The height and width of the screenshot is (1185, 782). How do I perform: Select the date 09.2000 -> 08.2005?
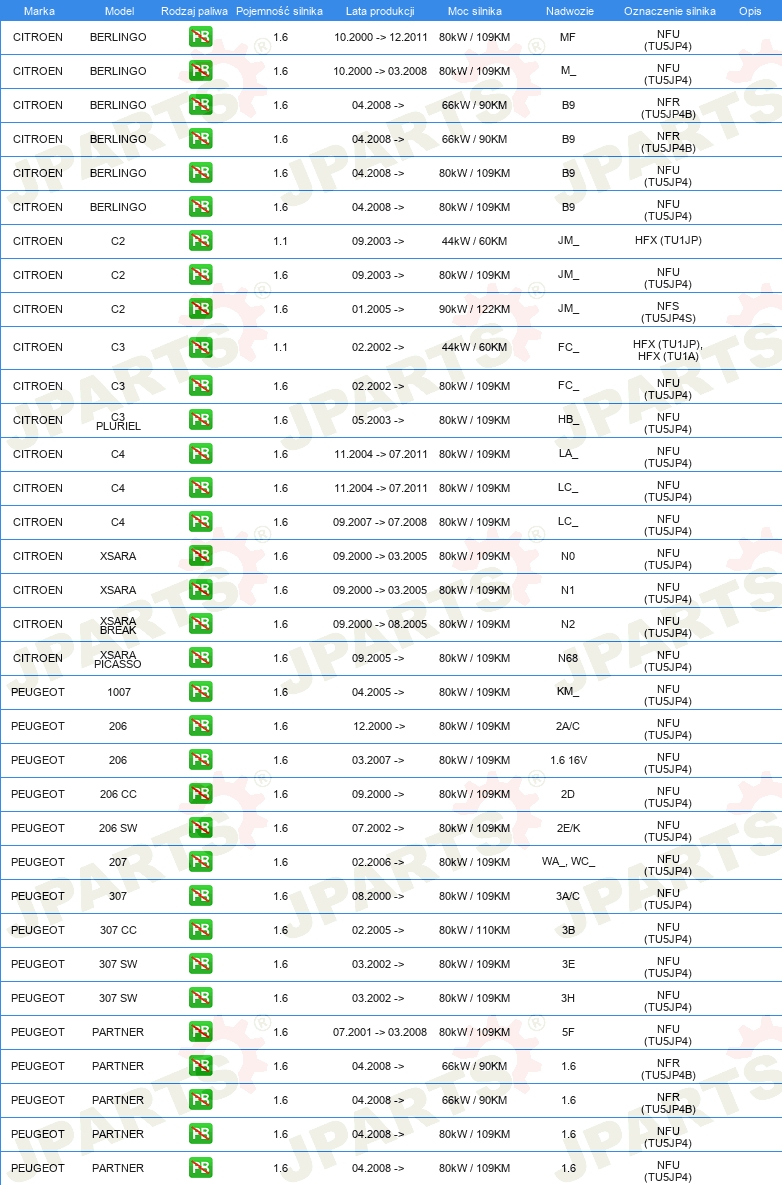[x=380, y=624]
